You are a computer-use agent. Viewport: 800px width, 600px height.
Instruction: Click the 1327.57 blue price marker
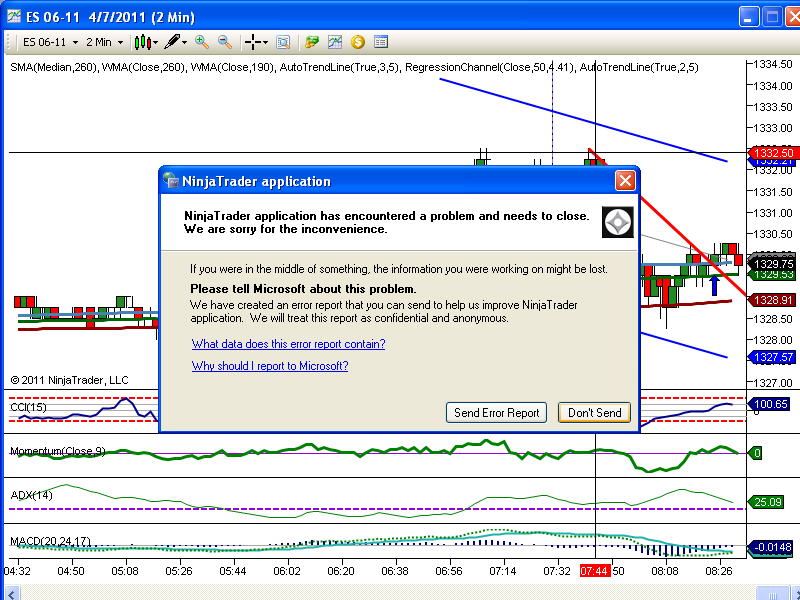(x=772, y=357)
